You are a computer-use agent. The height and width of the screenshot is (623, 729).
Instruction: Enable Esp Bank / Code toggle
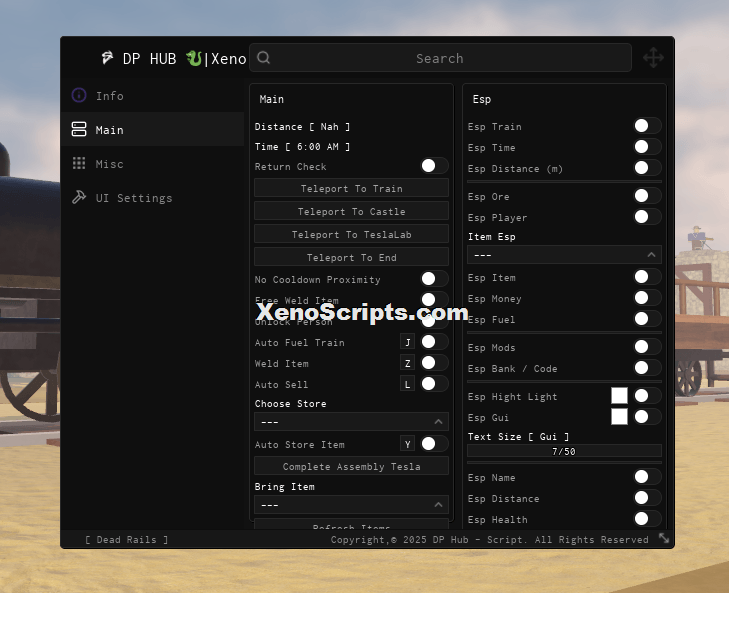click(648, 367)
